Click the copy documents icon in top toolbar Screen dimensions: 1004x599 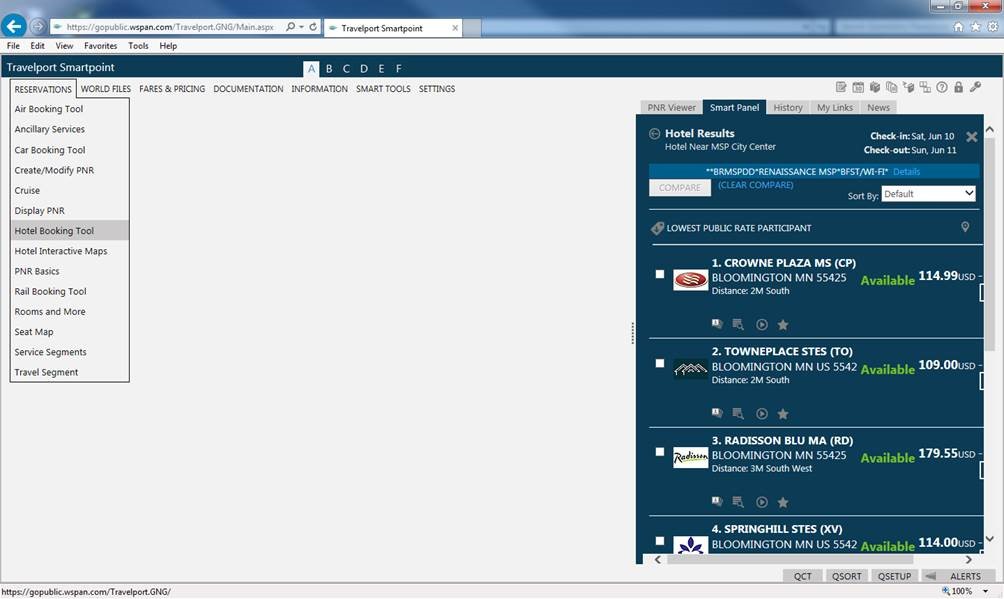pos(891,87)
